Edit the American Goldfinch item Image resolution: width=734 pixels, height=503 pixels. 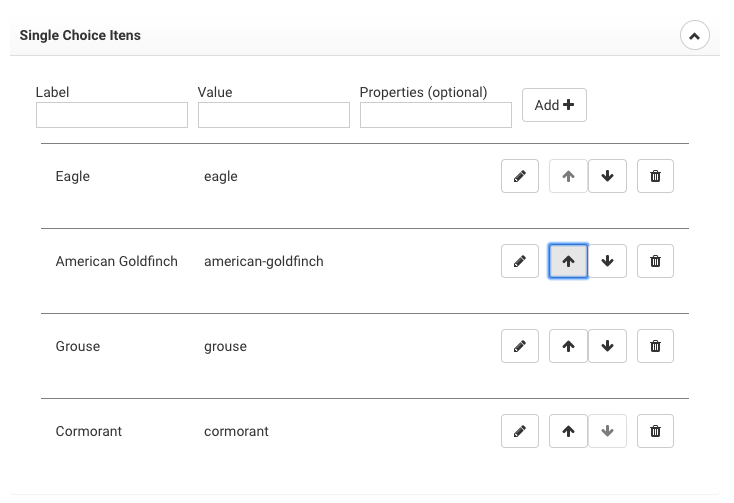(x=519, y=261)
